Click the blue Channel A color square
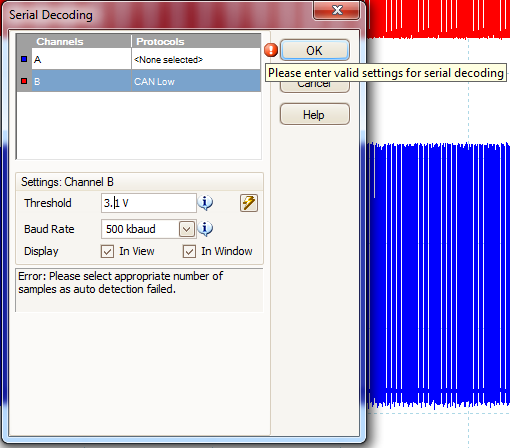The width and height of the screenshot is (510, 448). coord(24,59)
